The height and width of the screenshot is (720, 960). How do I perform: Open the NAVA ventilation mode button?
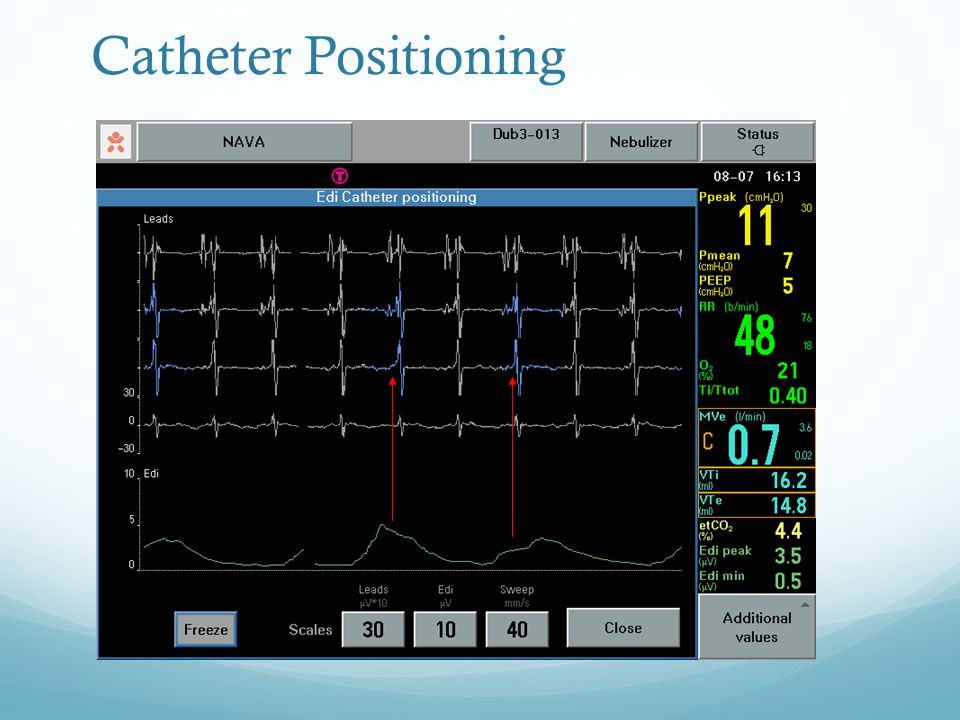pyautogui.click(x=244, y=142)
